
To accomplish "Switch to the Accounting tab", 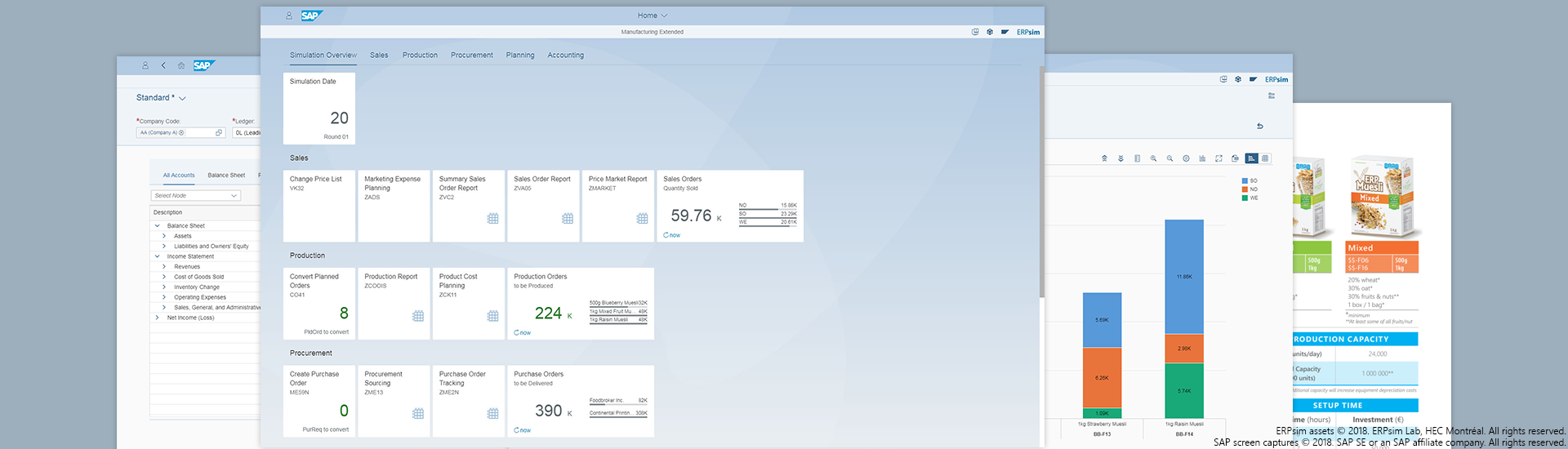I will 565,56.
